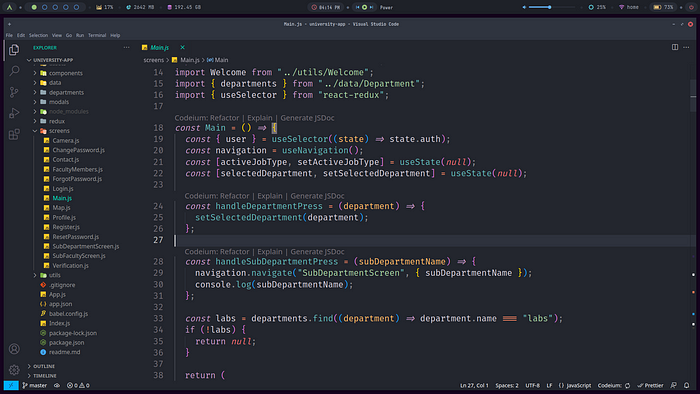Click Generate JSDoc above const Main
The image size is (700, 394).
pos(307,118)
